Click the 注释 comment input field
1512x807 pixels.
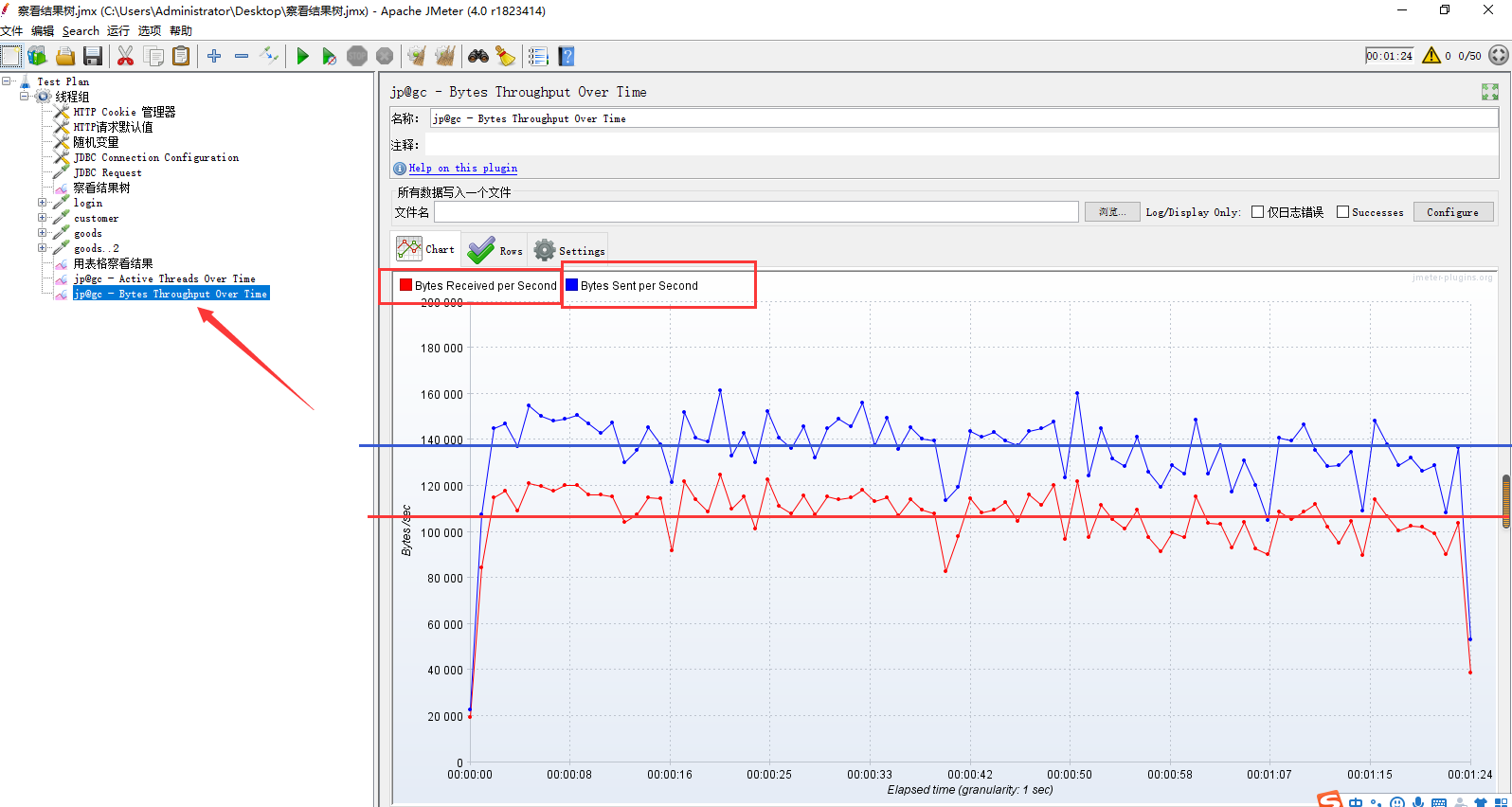pos(962,145)
